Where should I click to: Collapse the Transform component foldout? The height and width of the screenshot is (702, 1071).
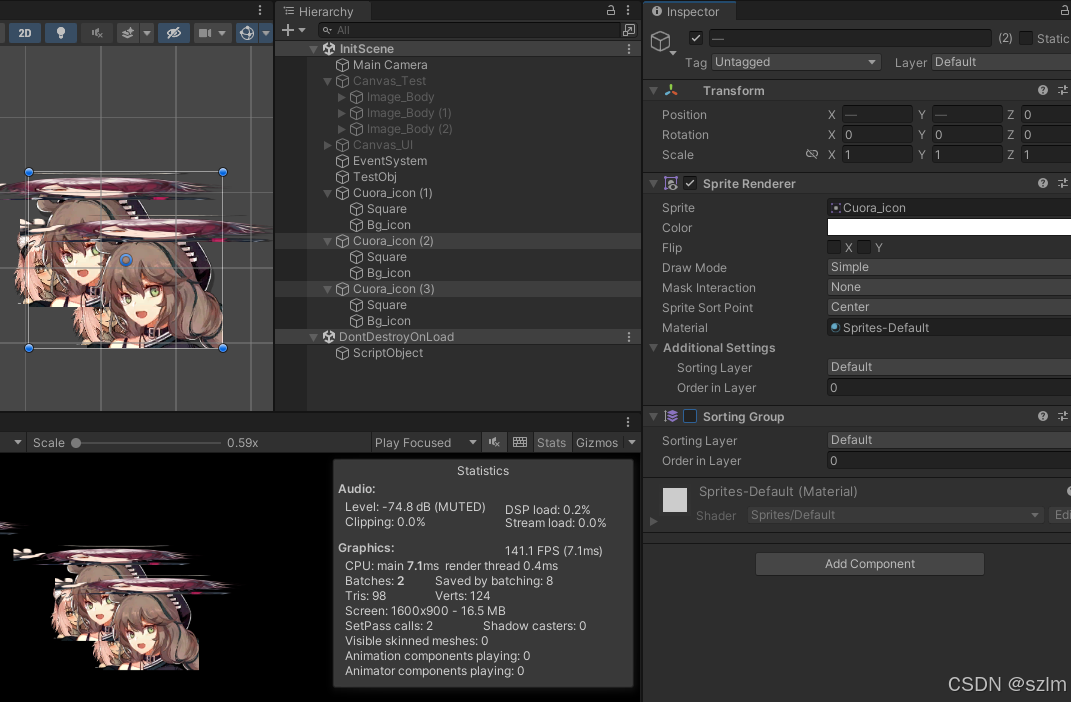pos(654,91)
